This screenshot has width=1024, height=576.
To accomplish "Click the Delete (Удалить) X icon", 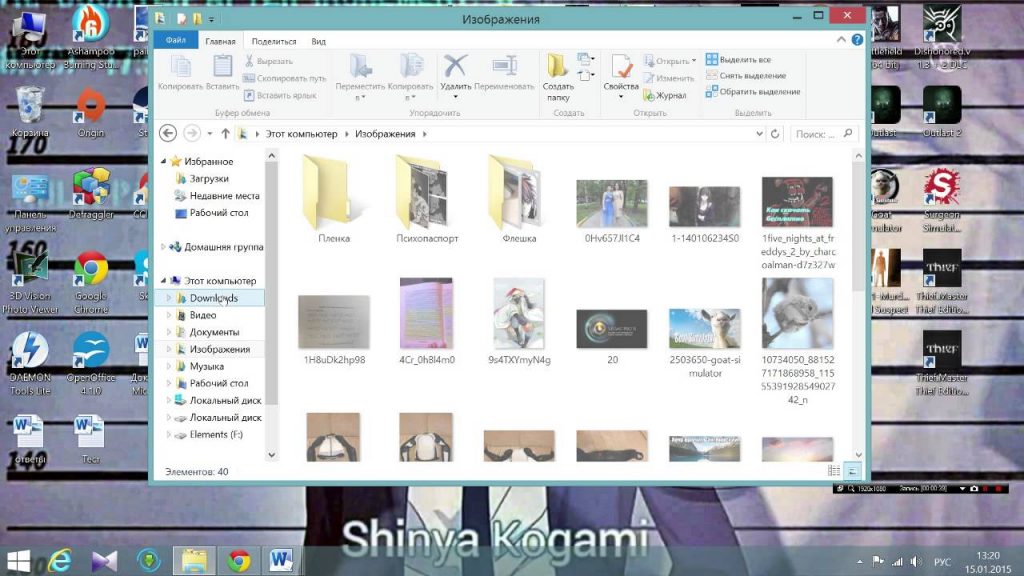I will click(x=455, y=66).
